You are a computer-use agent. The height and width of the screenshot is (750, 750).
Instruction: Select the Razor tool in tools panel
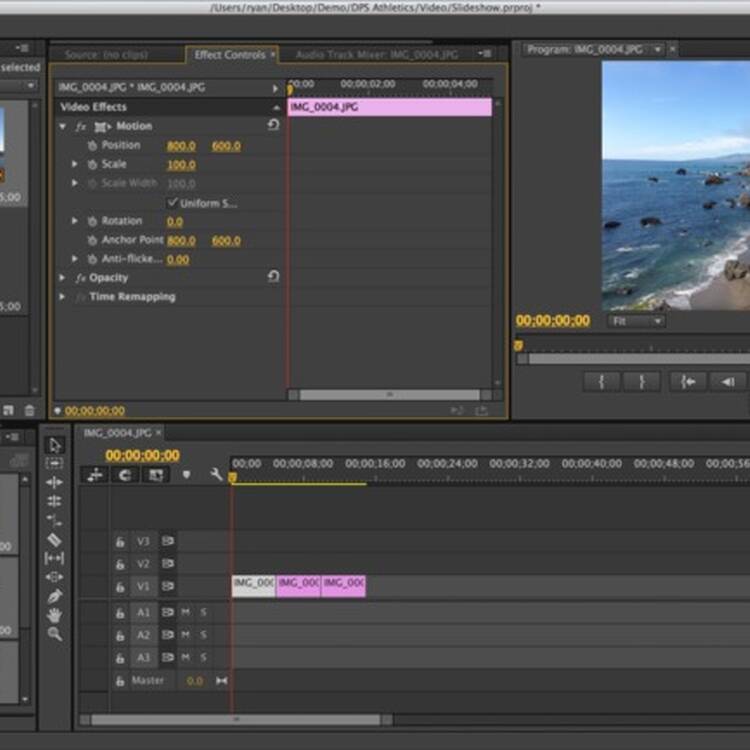[x=54, y=540]
